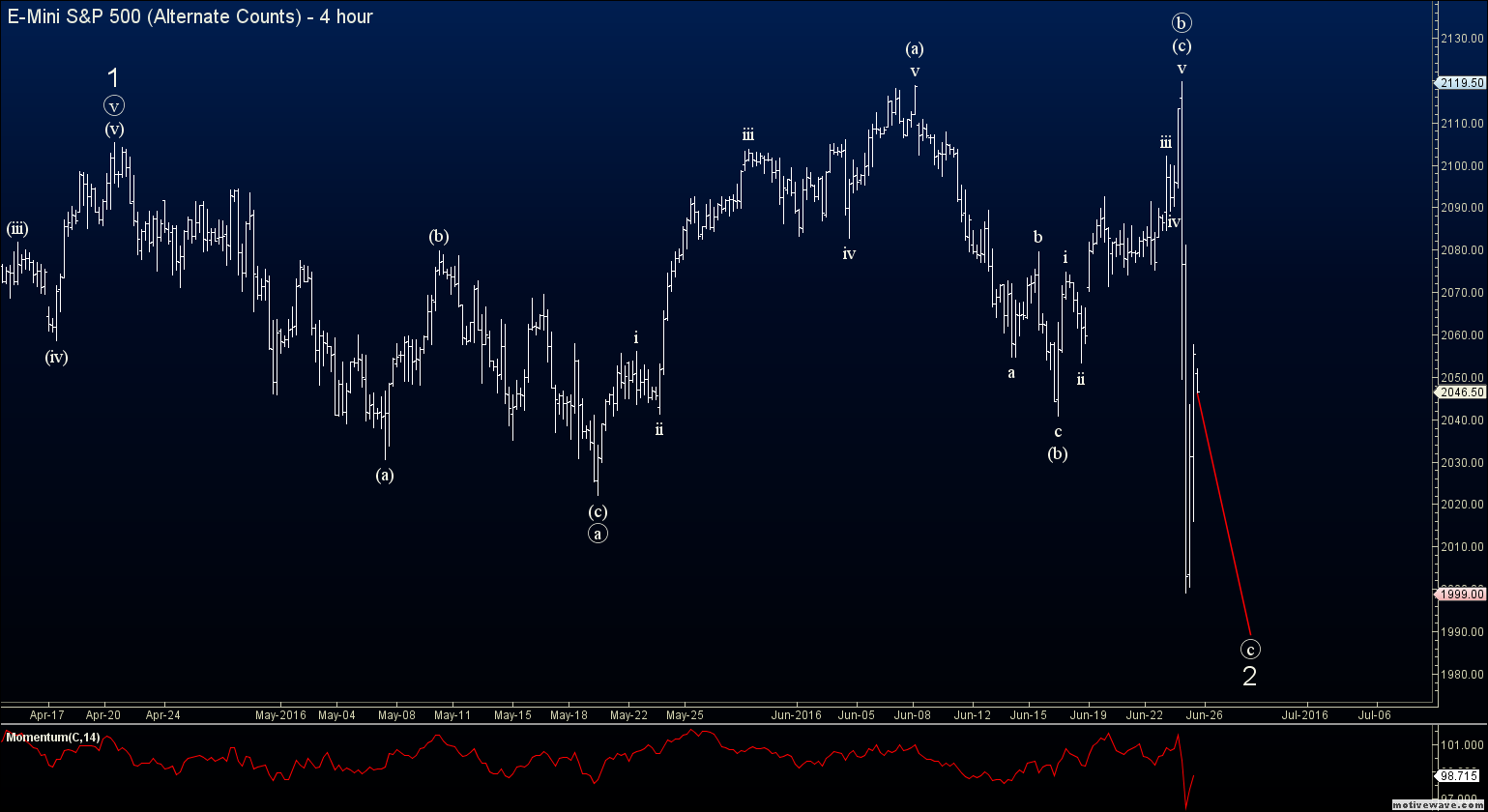Click the 2046.50 current price tag

coord(1462,392)
